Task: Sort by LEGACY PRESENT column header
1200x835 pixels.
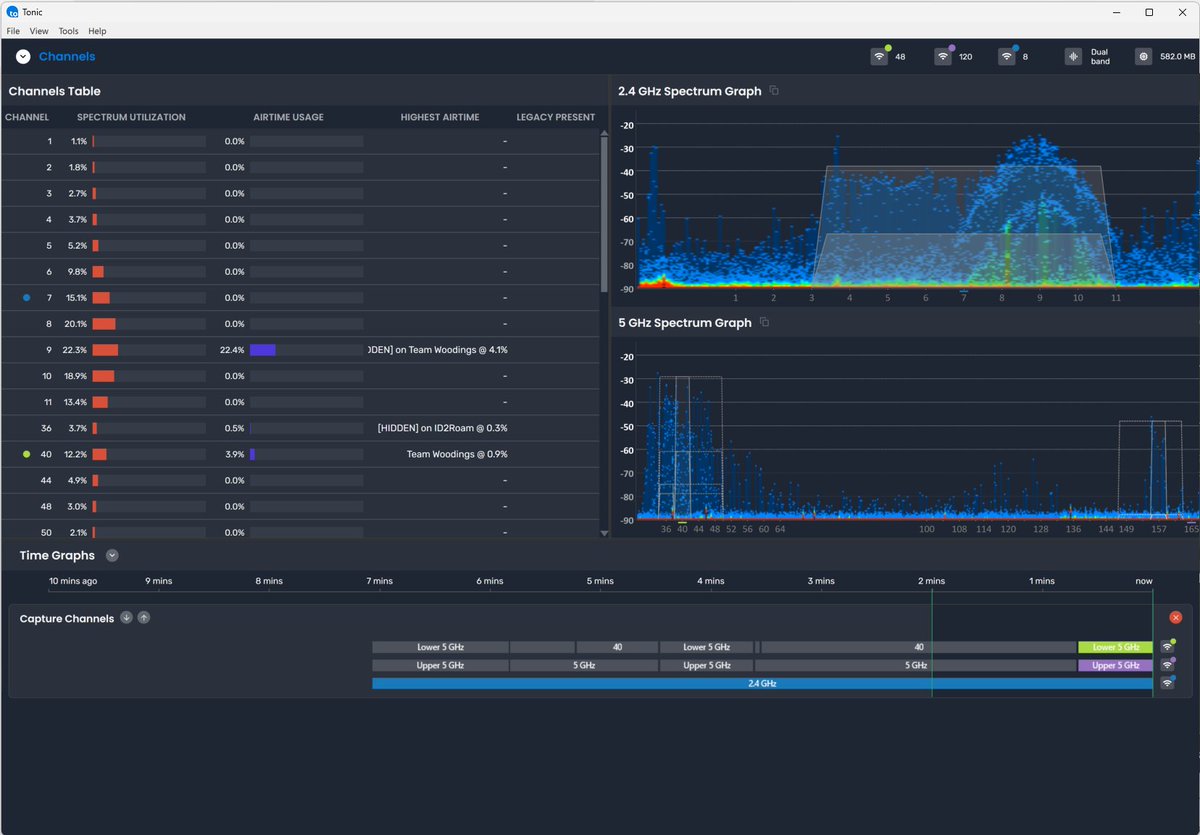Action: [556, 117]
